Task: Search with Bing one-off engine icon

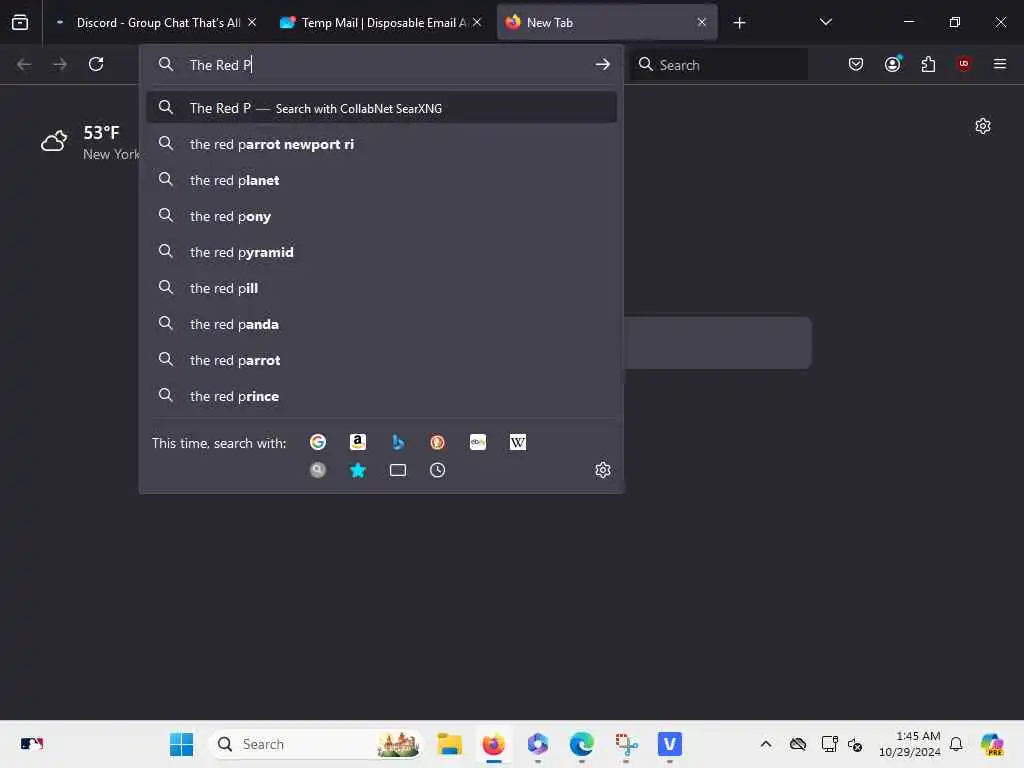Action: [398, 442]
